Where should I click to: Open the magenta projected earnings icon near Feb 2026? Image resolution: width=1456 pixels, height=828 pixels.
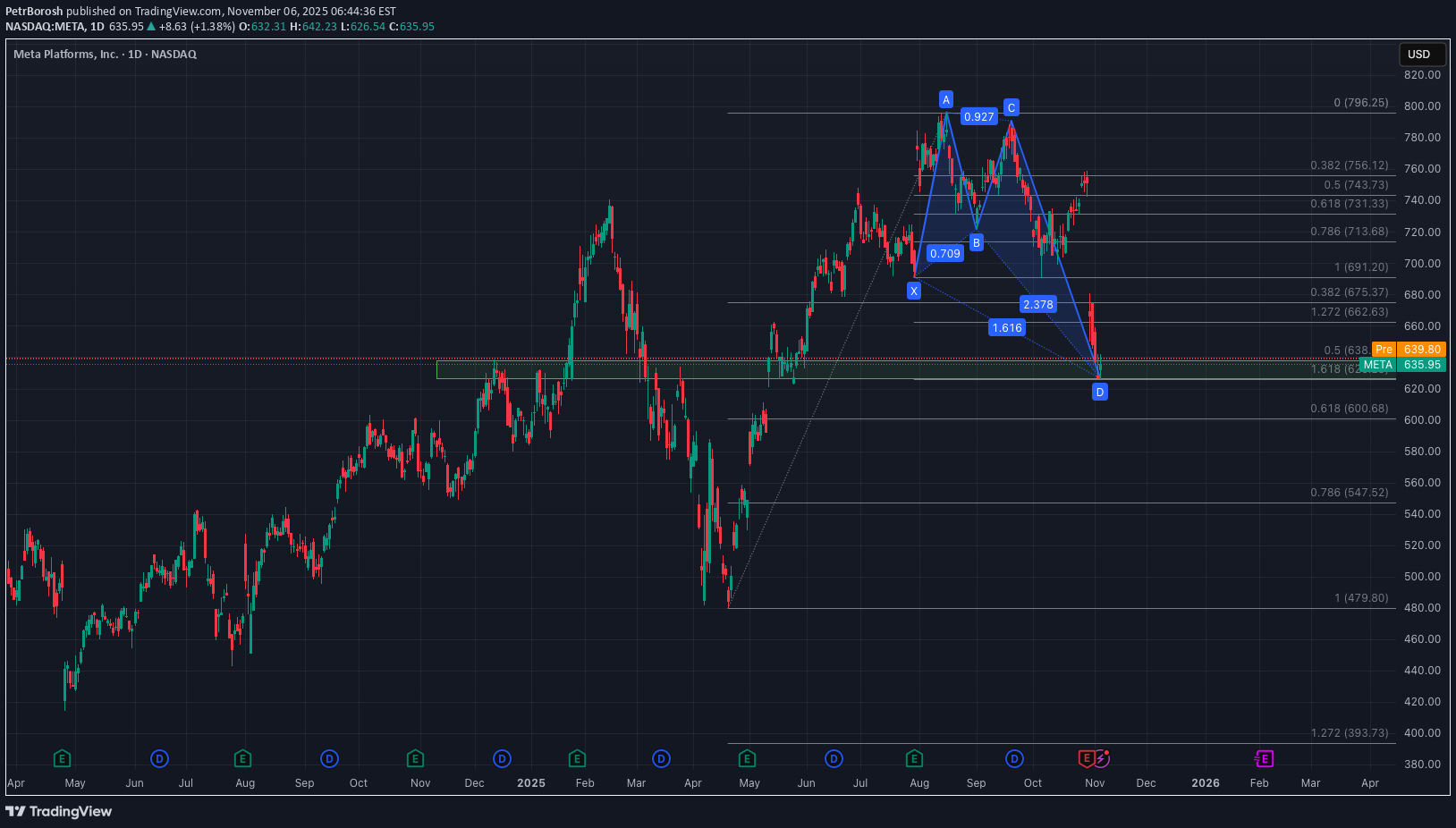click(x=1263, y=758)
